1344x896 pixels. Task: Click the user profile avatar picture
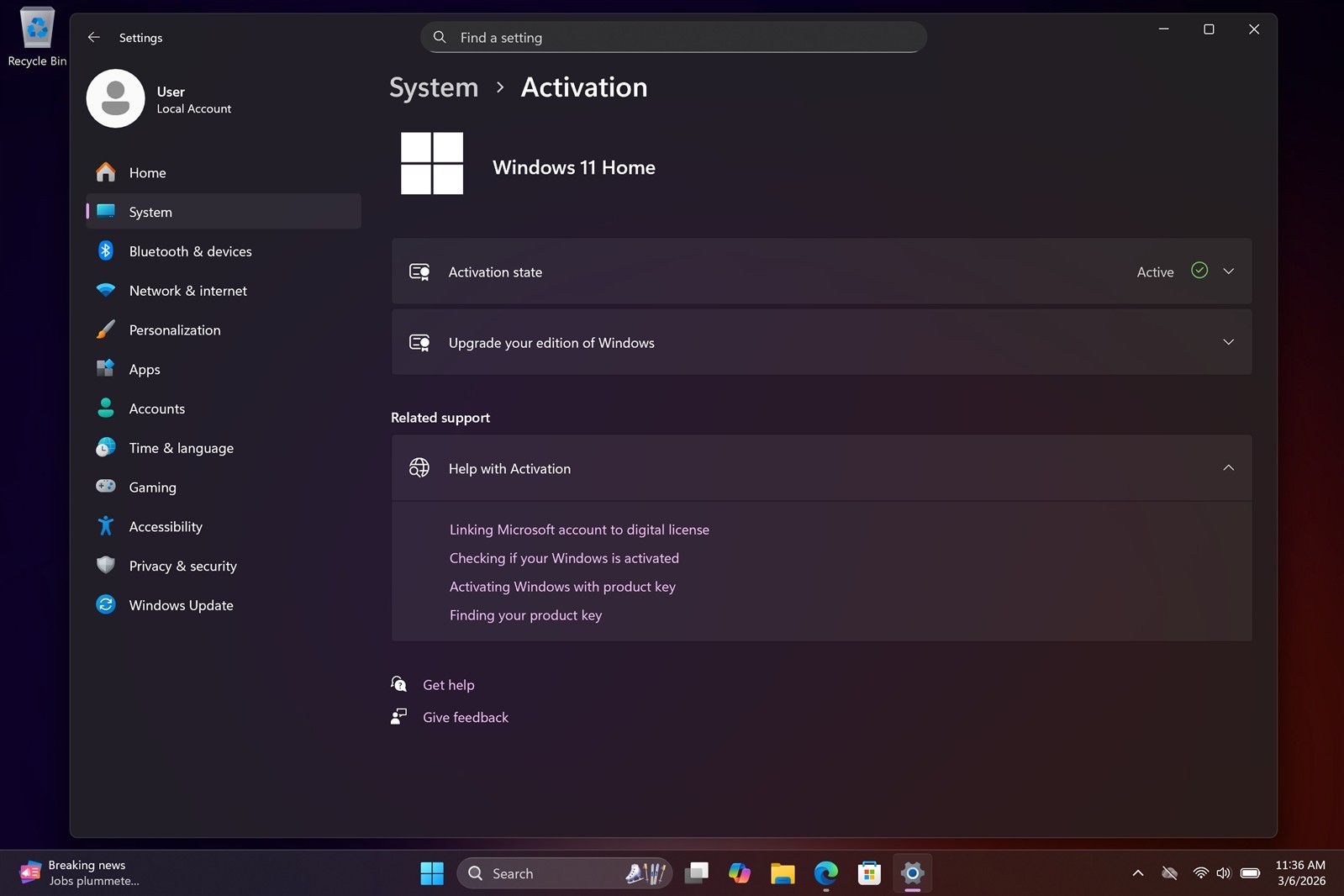[116, 98]
